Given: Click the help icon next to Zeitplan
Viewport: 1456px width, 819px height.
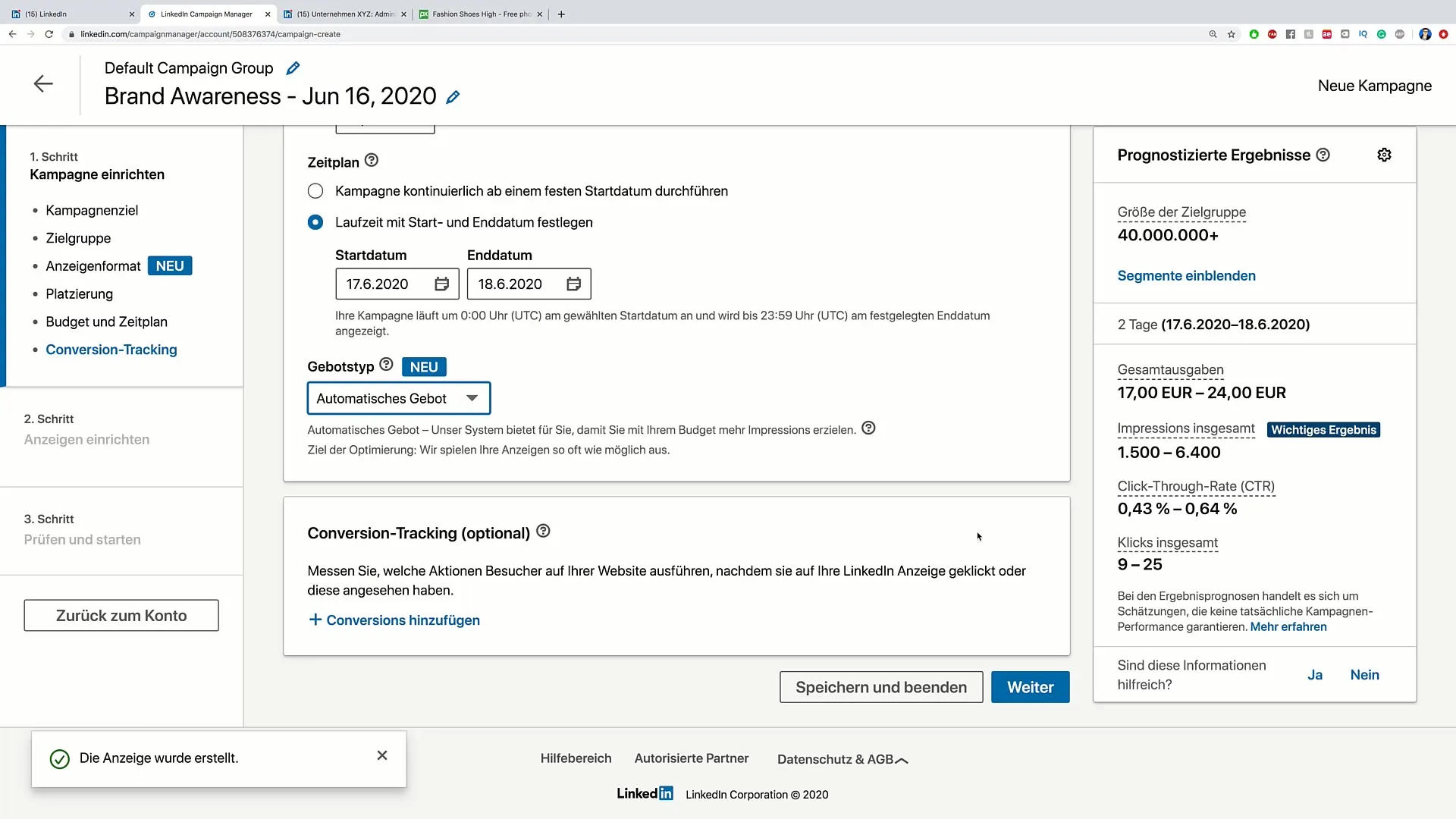Looking at the screenshot, I should 371,160.
